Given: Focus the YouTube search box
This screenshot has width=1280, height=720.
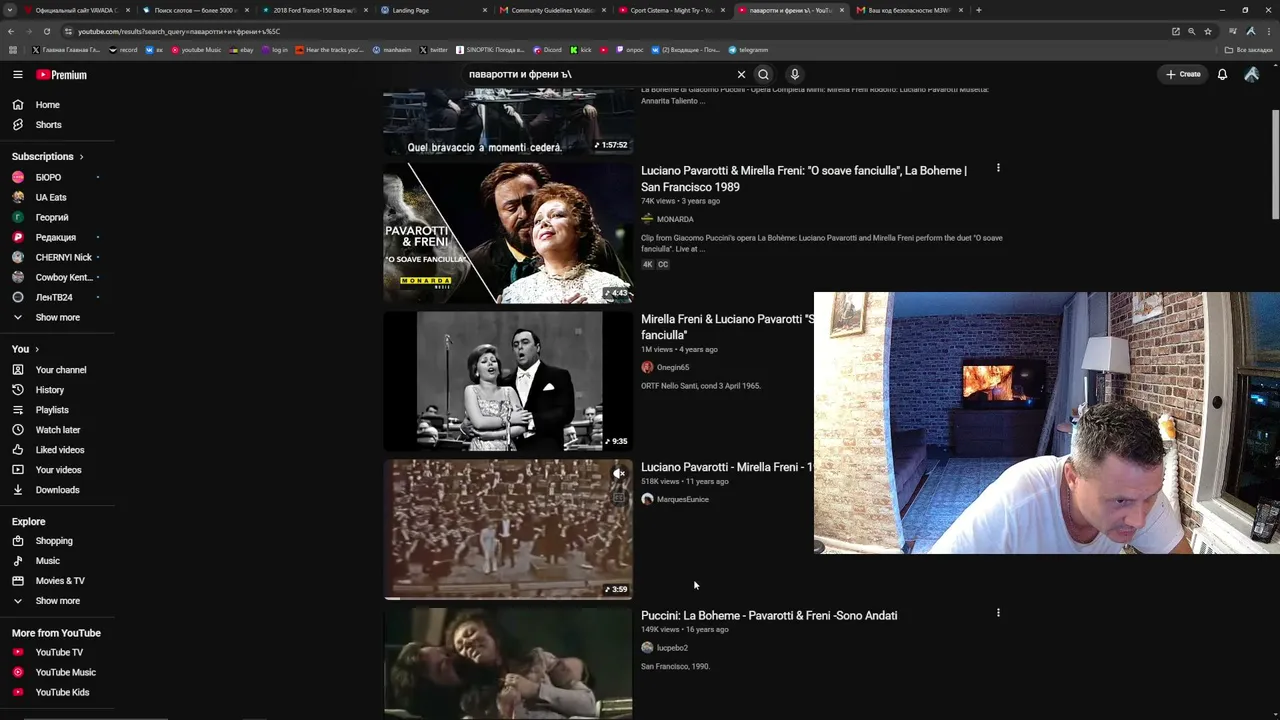Looking at the screenshot, I should [598, 74].
